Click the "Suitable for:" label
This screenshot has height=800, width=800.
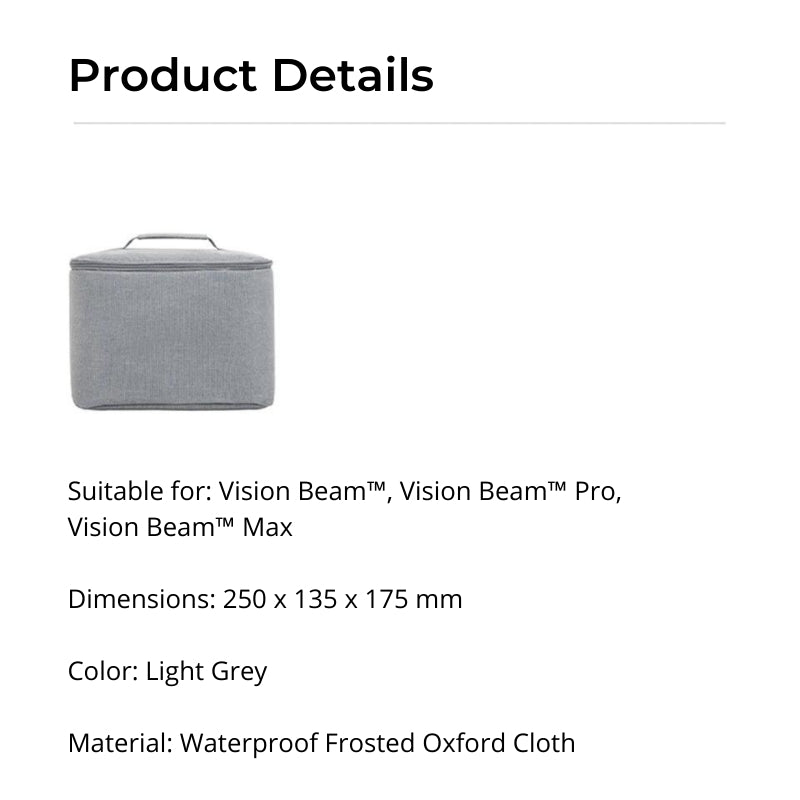click(139, 492)
